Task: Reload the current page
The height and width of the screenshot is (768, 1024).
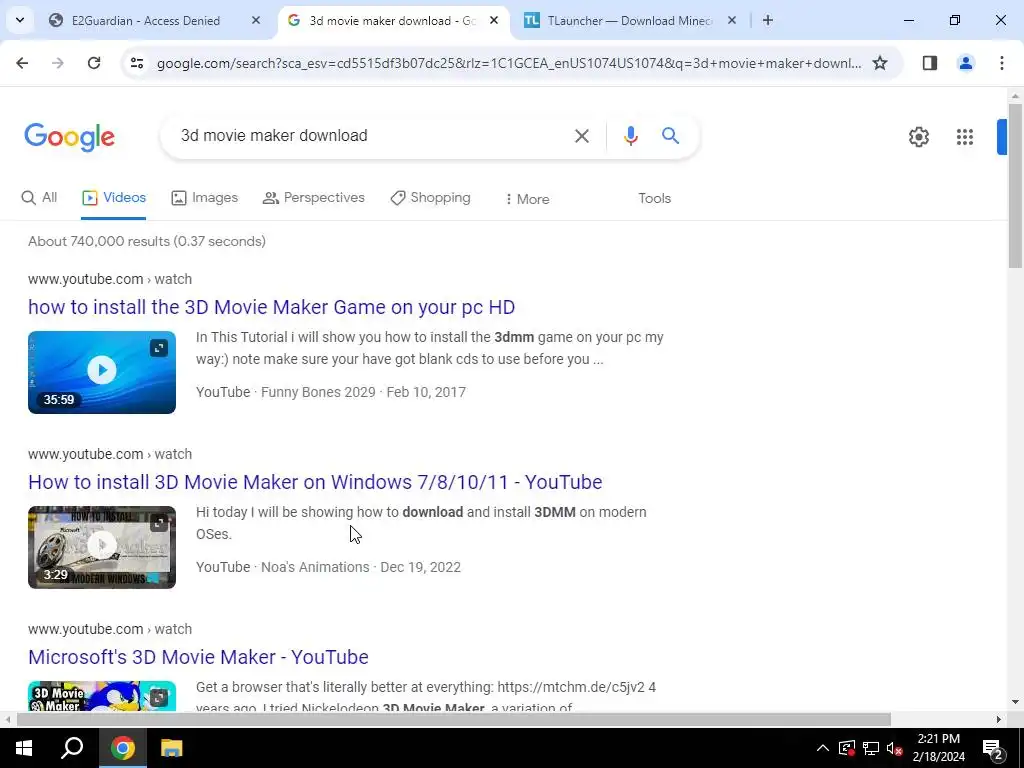Action: (x=94, y=63)
